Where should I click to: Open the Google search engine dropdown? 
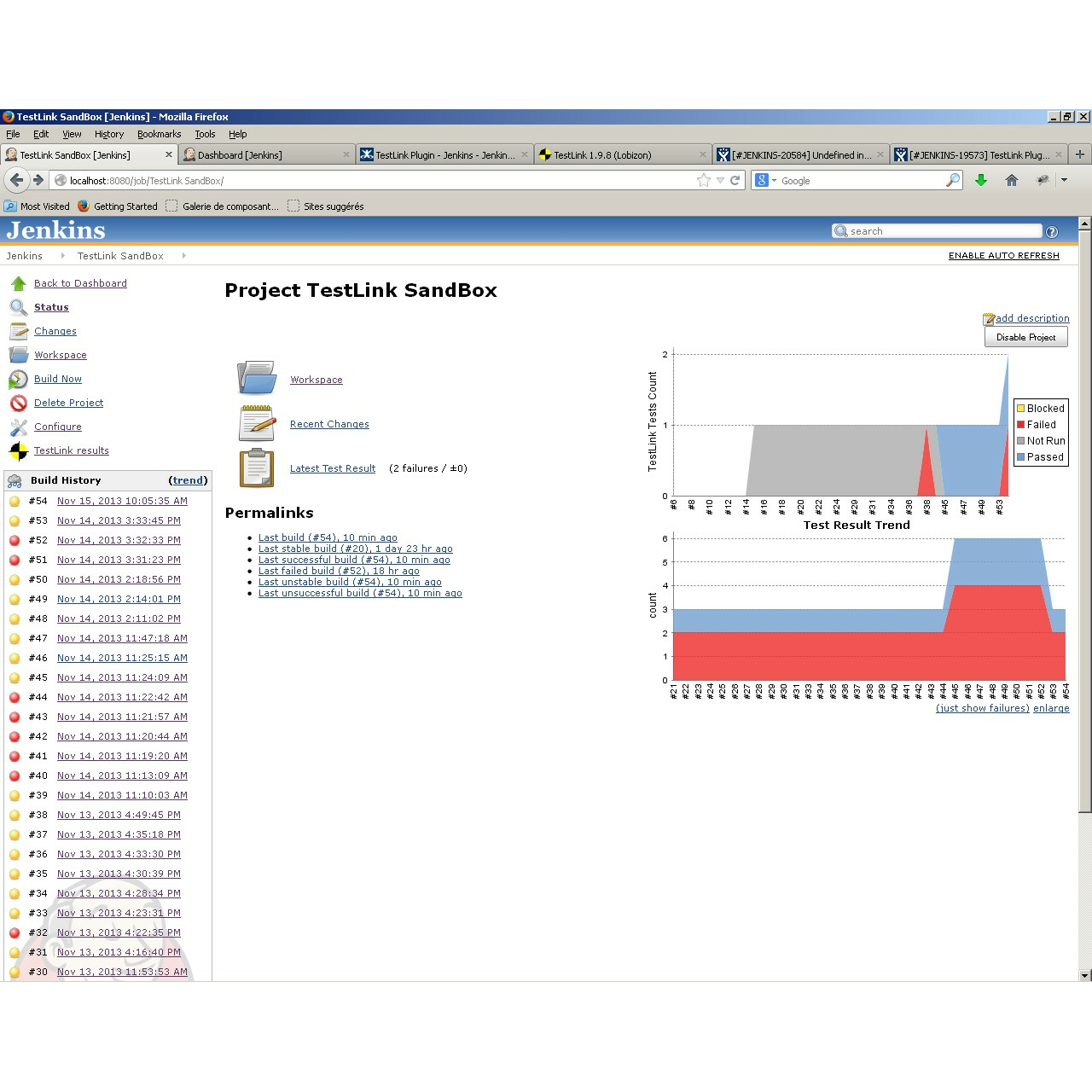[x=765, y=181]
